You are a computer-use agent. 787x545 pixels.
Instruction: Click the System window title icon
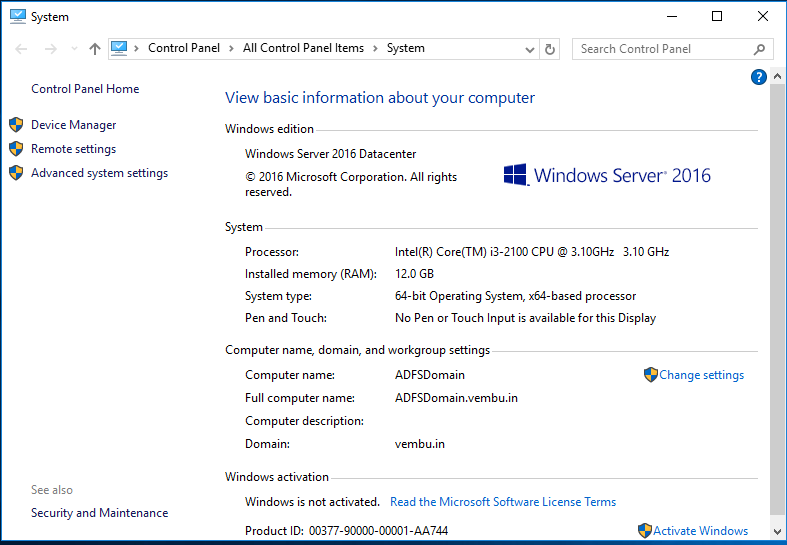(18, 16)
